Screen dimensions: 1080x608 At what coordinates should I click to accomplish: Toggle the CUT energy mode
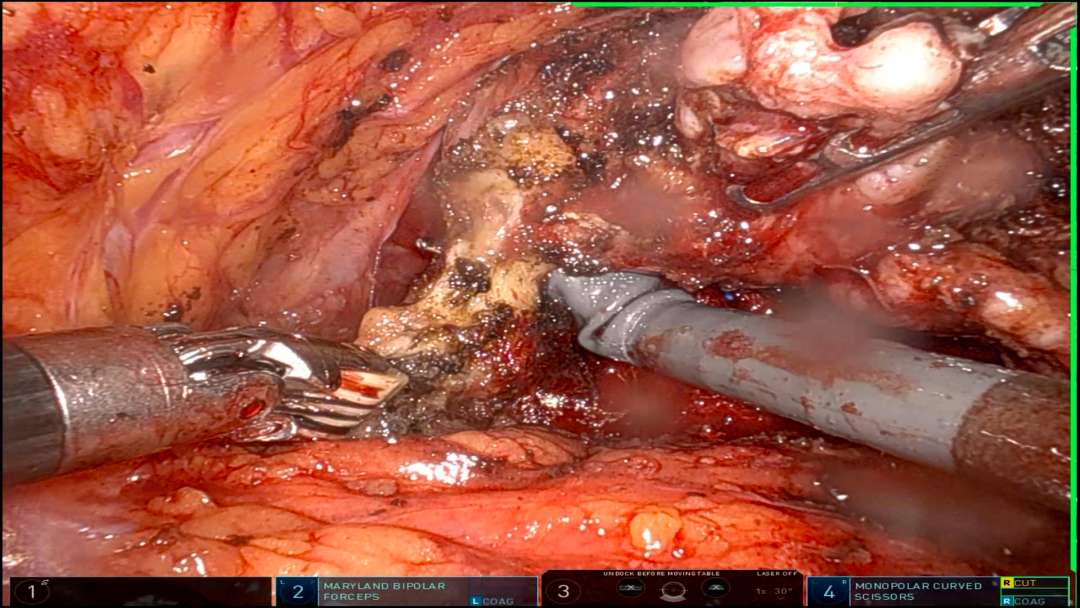[x=1035, y=583]
